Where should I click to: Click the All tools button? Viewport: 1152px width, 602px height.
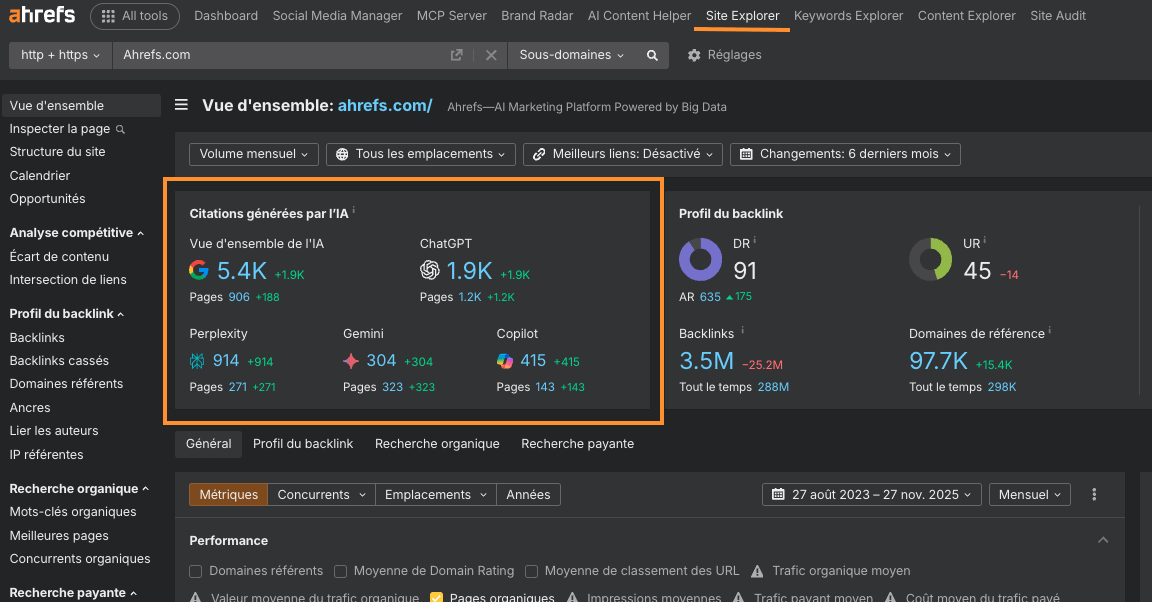tap(135, 16)
